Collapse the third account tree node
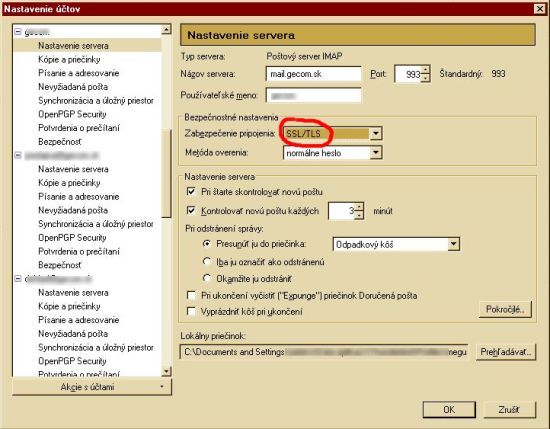The height and width of the screenshot is (429, 550). tap(18, 279)
